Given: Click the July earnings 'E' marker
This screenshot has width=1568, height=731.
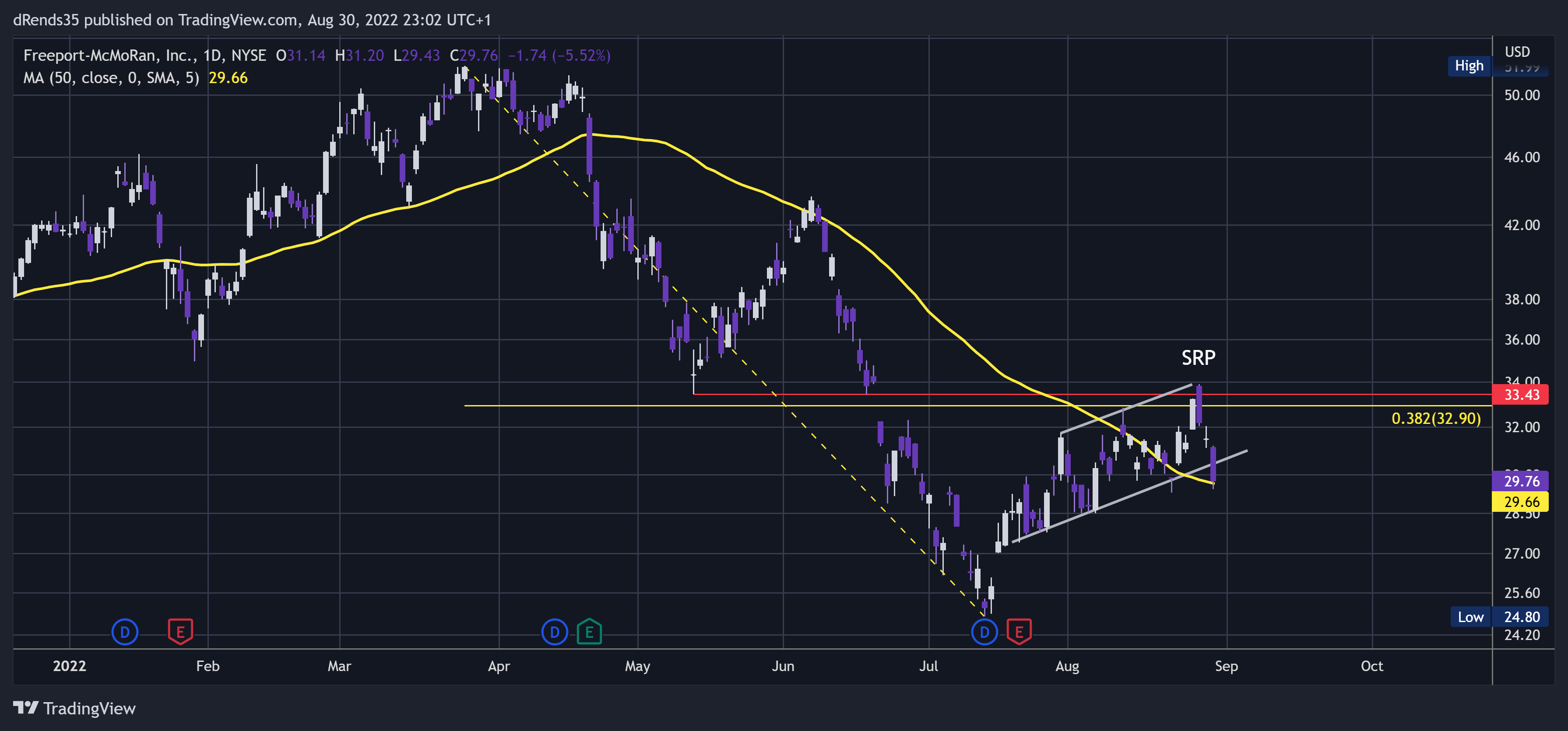Looking at the screenshot, I should [x=1019, y=632].
